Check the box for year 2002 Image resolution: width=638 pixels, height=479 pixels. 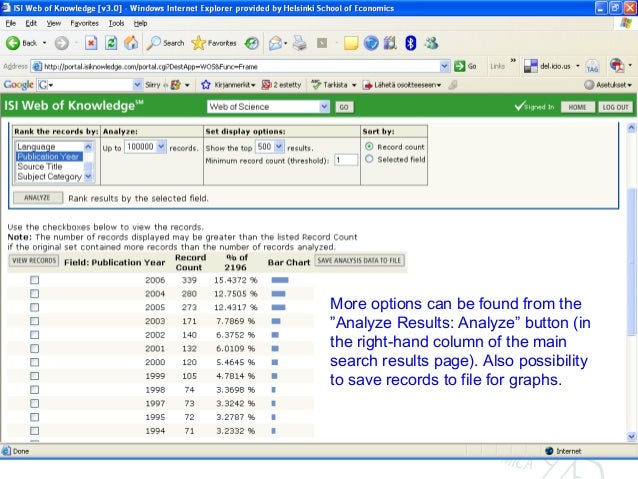click(35, 335)
